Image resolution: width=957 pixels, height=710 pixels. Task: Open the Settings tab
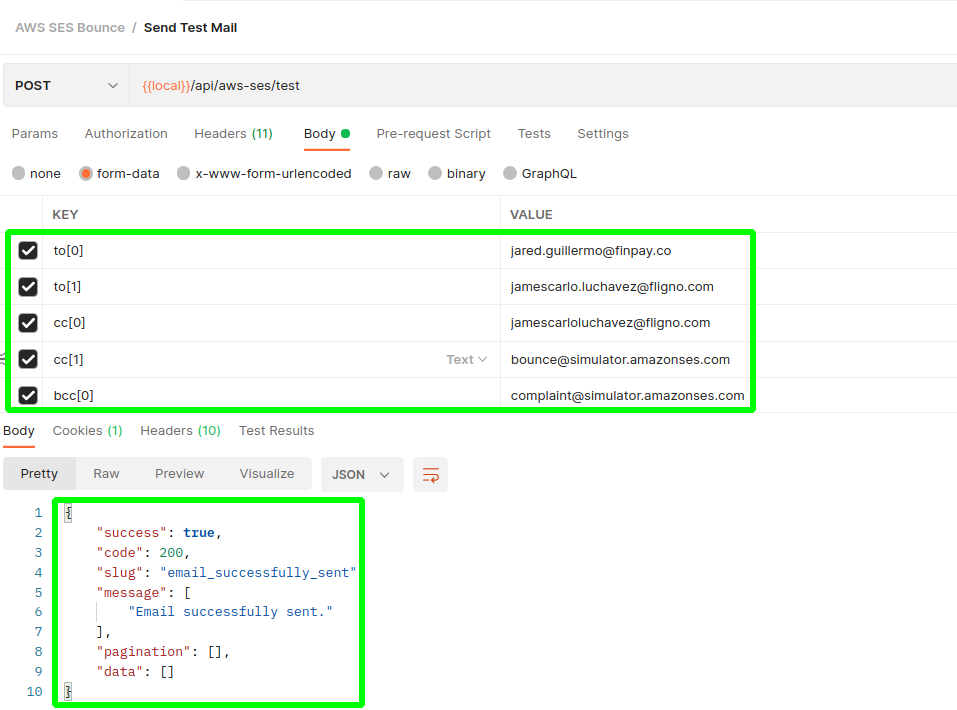(603, 134)
